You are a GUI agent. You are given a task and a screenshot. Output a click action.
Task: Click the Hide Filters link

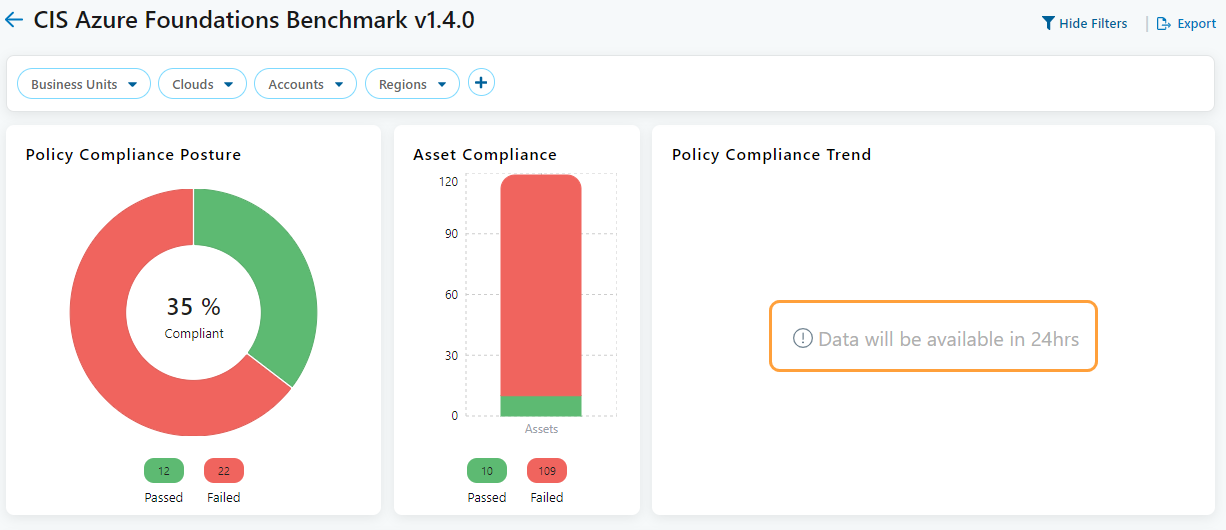click(1093, 23)
